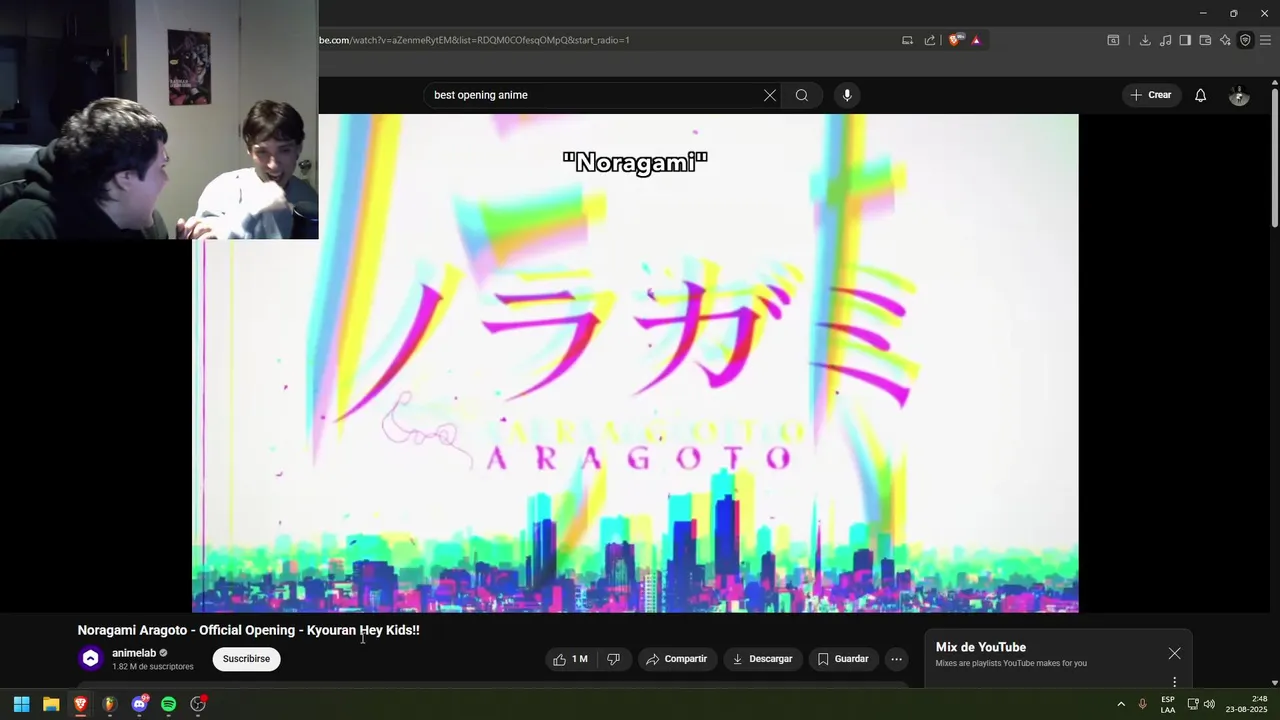Click the Noragami video player
Screen dimensions: 1280x720
[x=635, y=363]
